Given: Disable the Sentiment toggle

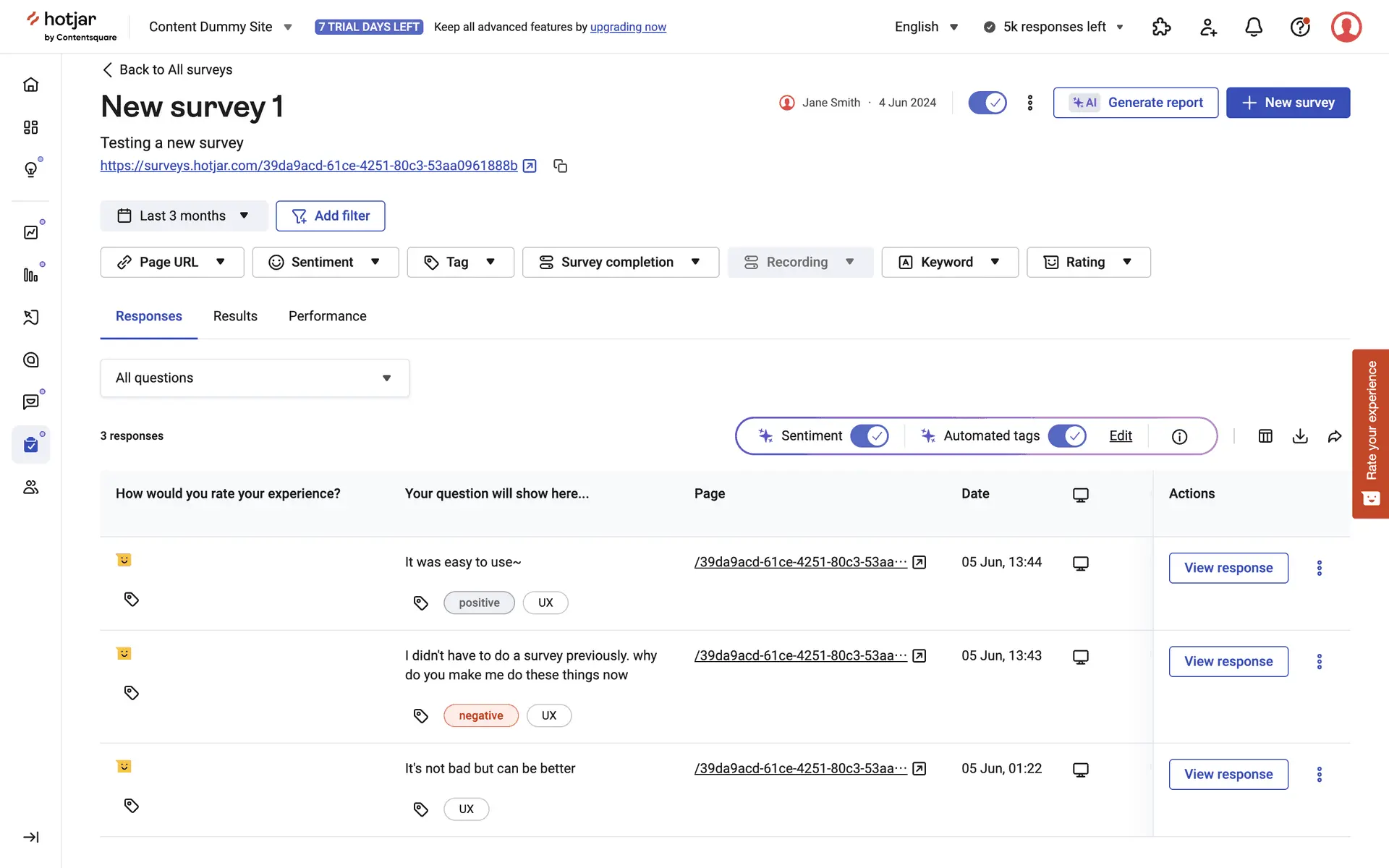Looking at the screenshot, I should coord(869,436).
